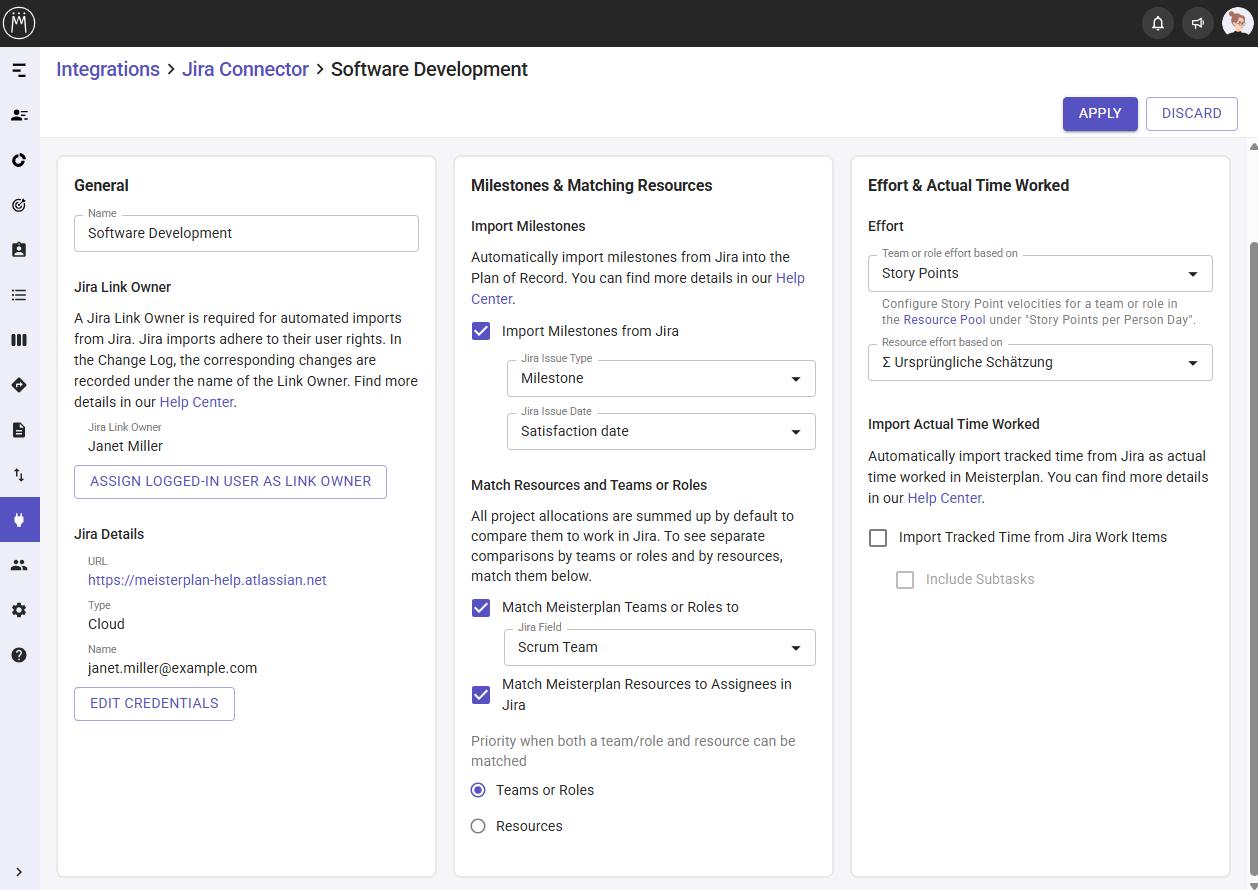Open the document reports sidebar icon

(x=19, y=430)
